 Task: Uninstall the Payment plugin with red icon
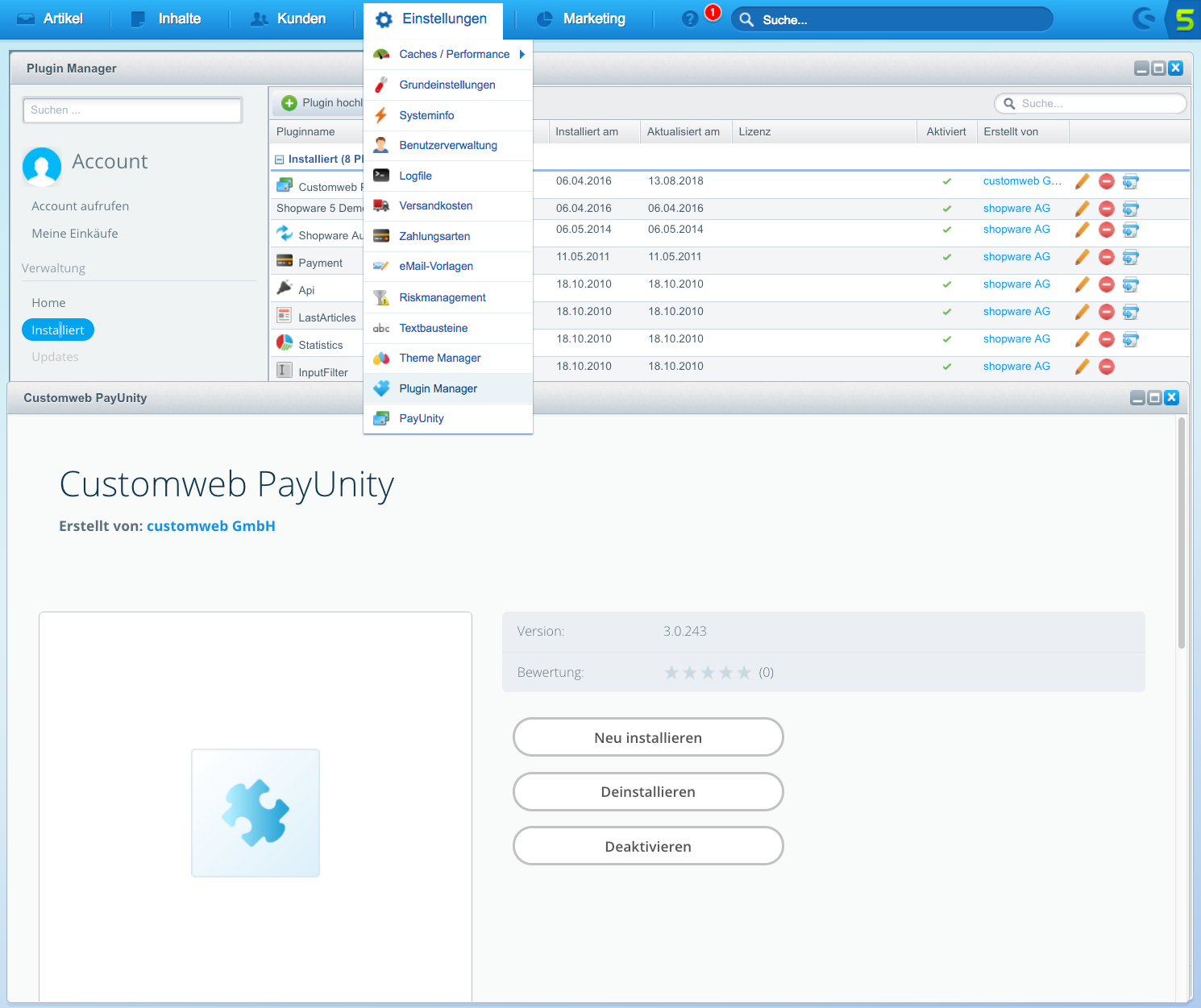click(1107, 257)
